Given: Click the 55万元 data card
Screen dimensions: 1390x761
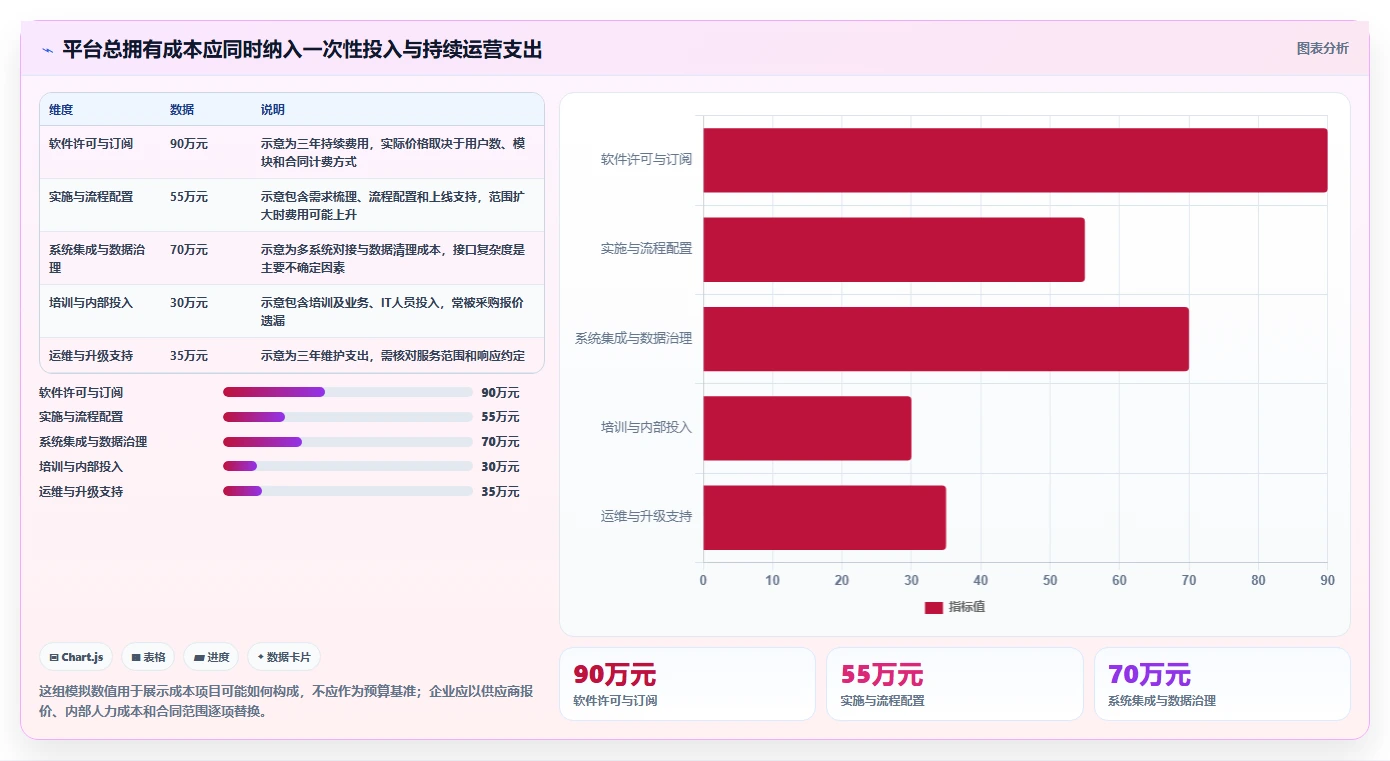Looking at the screenshot, I should click(x=954, y=684).
